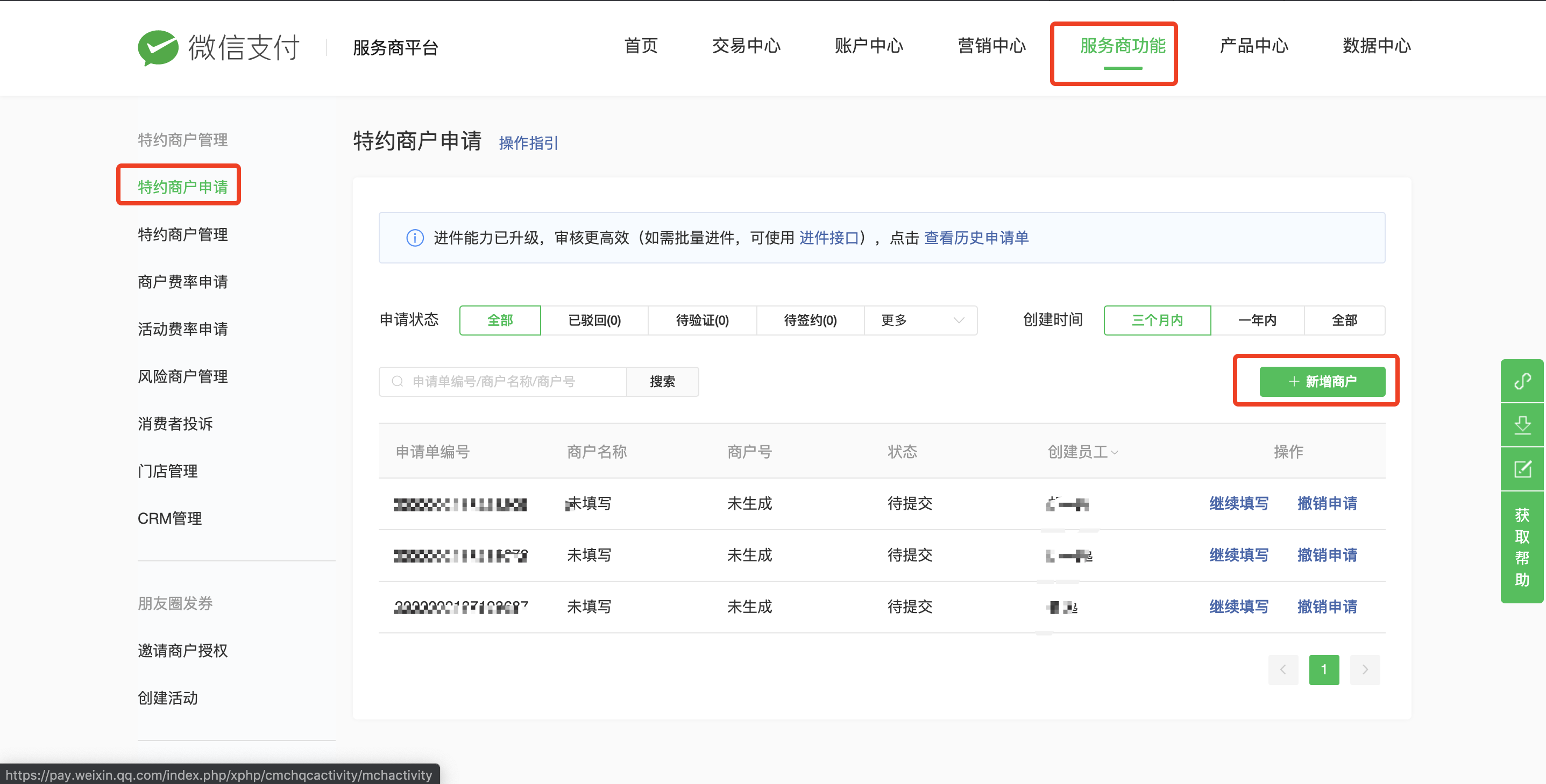
Task: Go to next page arrow
Action: click(x=1365, y=669)
